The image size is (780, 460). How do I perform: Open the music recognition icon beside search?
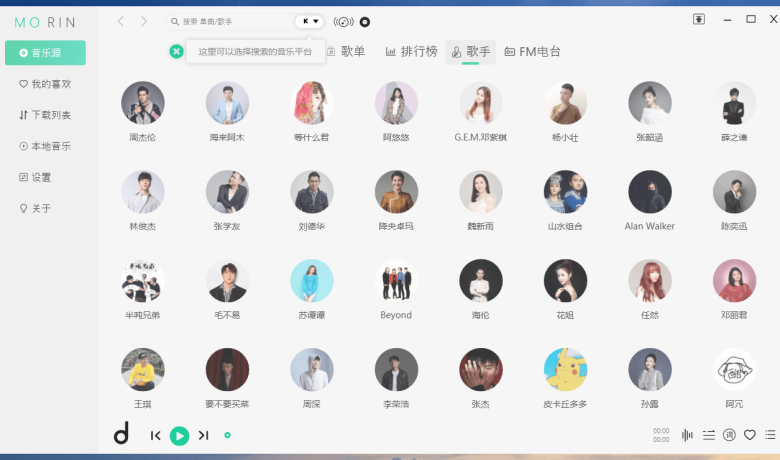click(343, 22)
